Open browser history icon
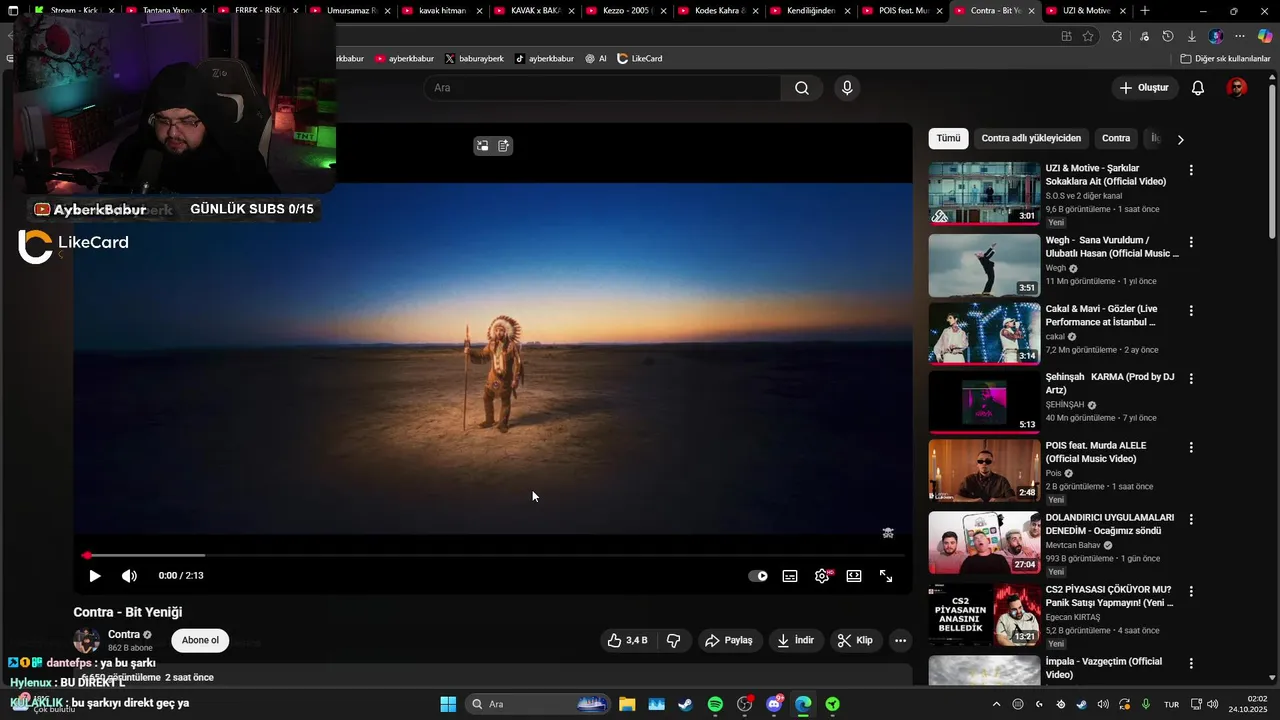Viewport: 1280px width, 720px height. [1168, 36]
